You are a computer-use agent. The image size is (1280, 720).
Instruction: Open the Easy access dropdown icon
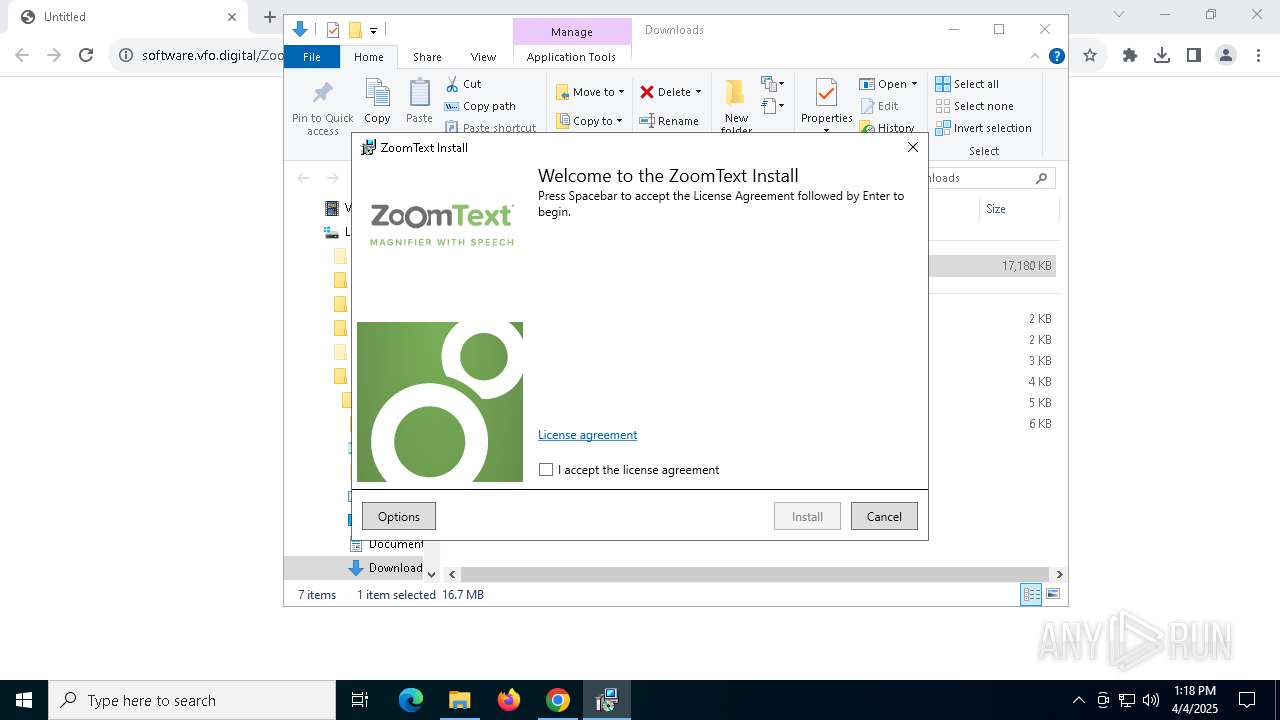pyautogui.click(x=772, y=106)
